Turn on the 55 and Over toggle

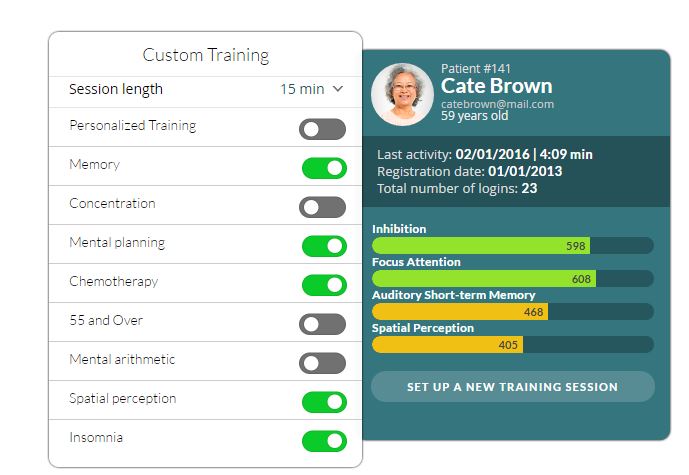tap(322, 324)
